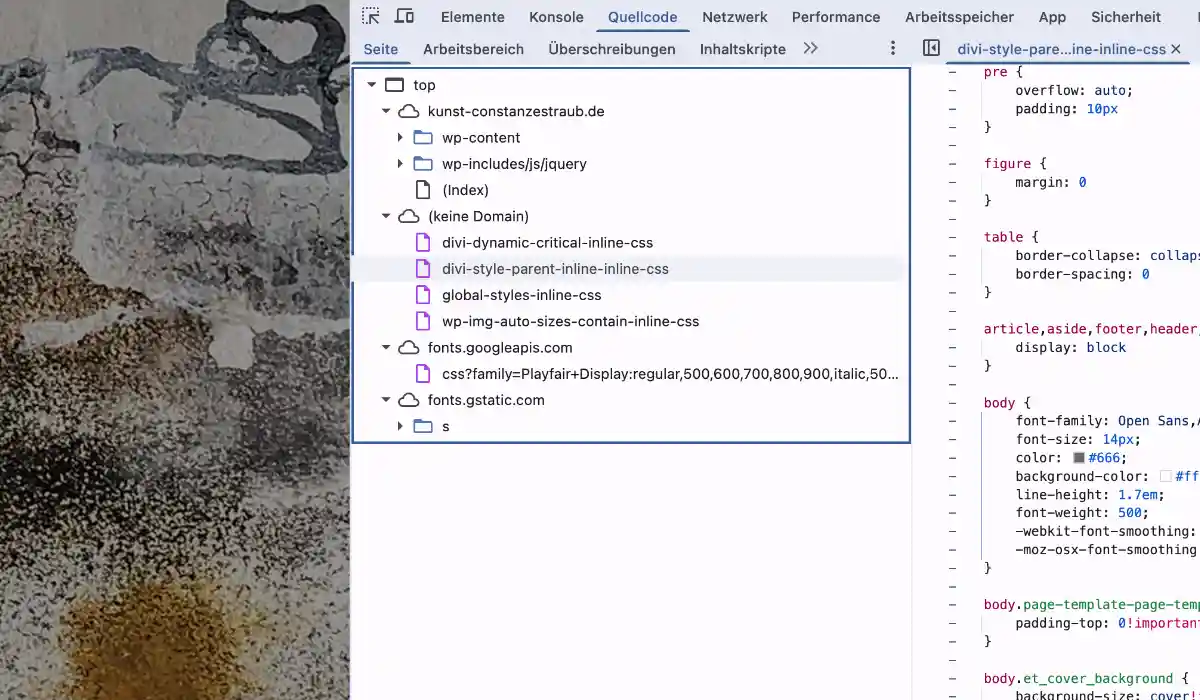Select the divi-style-parent editor file tab

point(1062,49)
